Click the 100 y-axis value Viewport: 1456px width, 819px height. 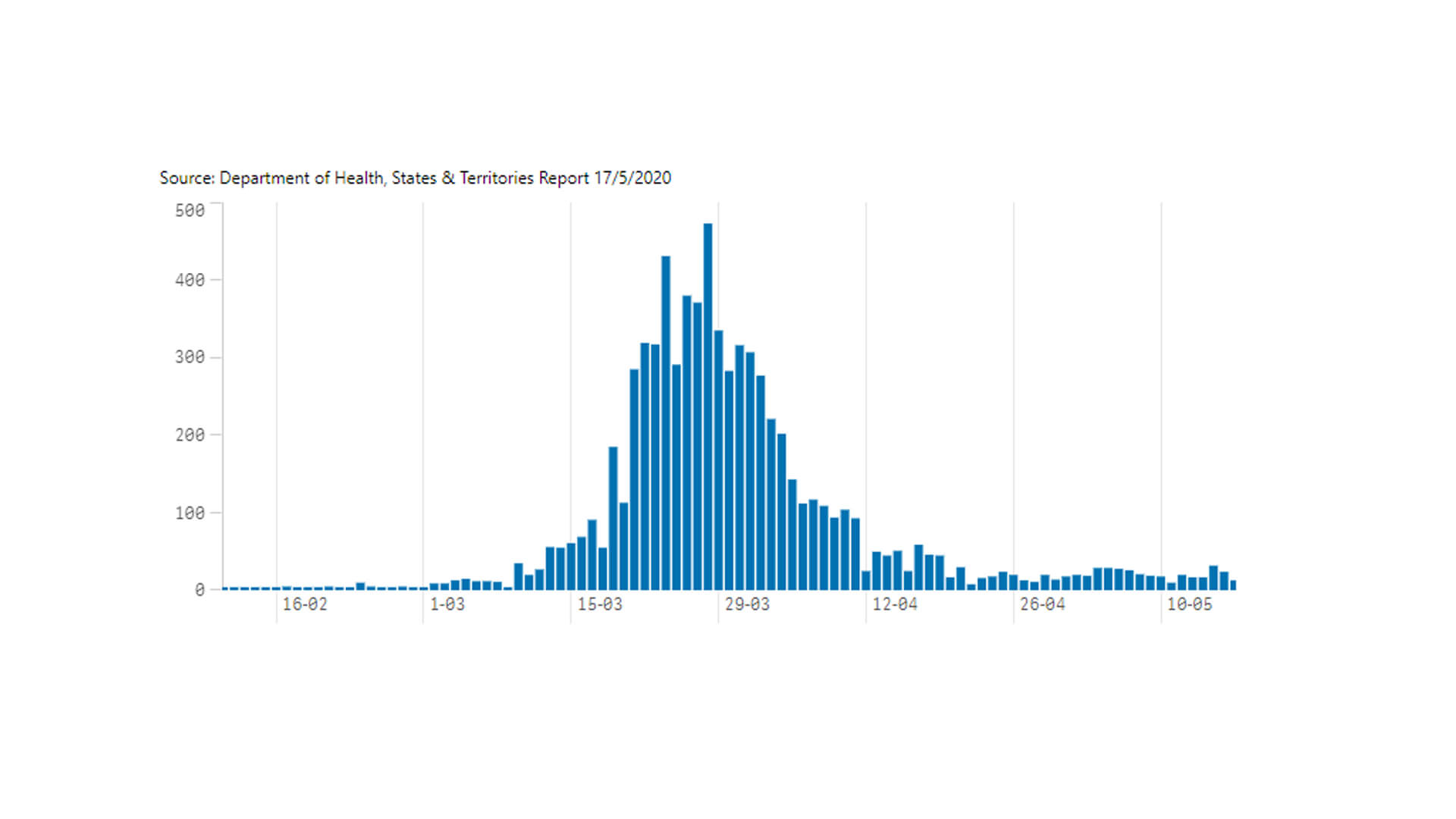[190, 513]
